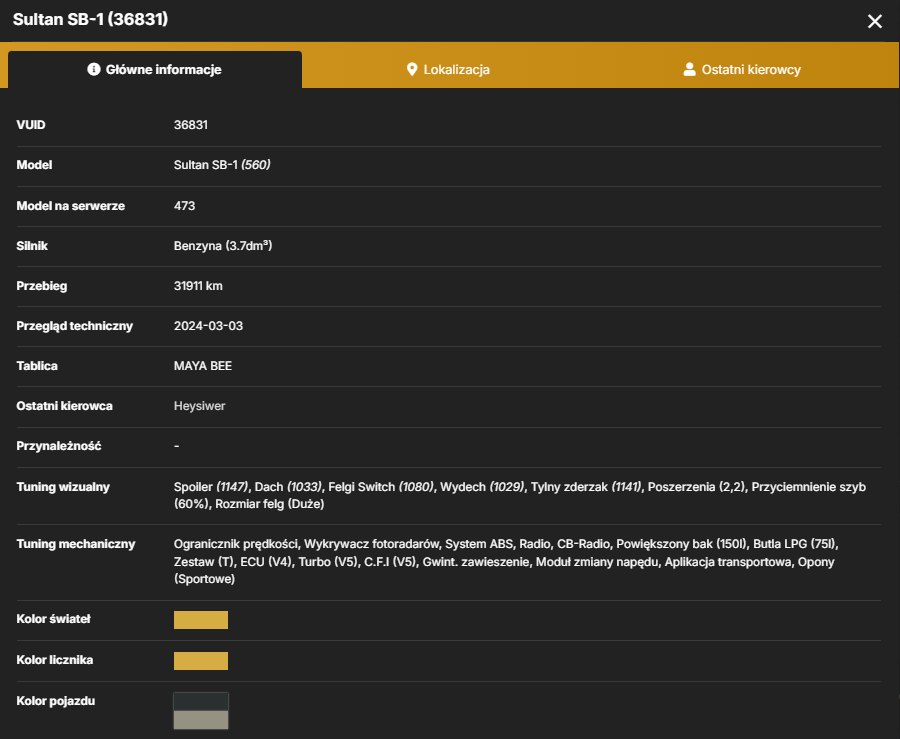
Task: Select the "Tuning mechaniczny" label
Action: click(76, 544)
